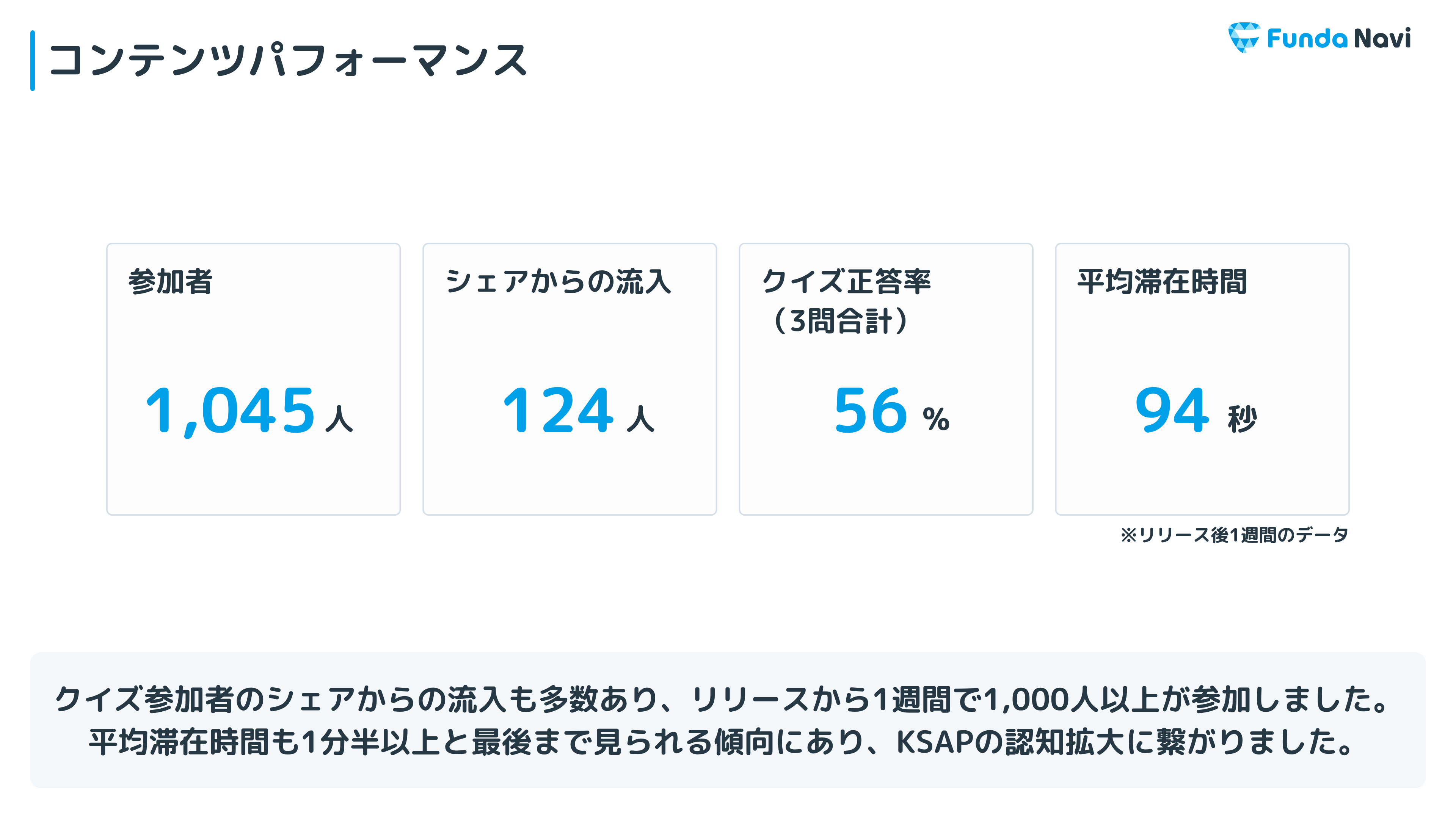
Task: Click the 人 unit beside 1,045
Action: pos(339,419)
